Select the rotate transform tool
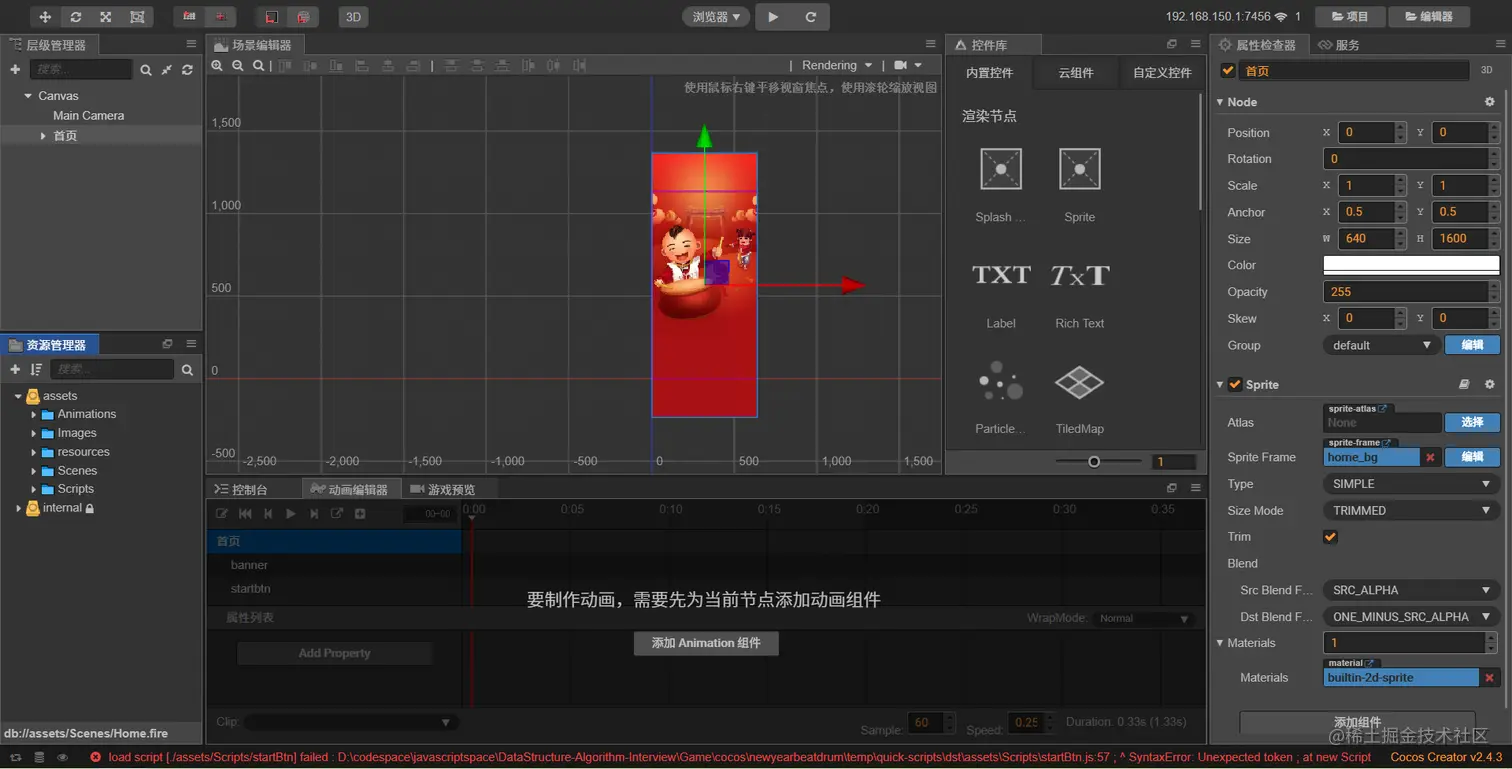The image size is (1512, 769). (76, 17)
